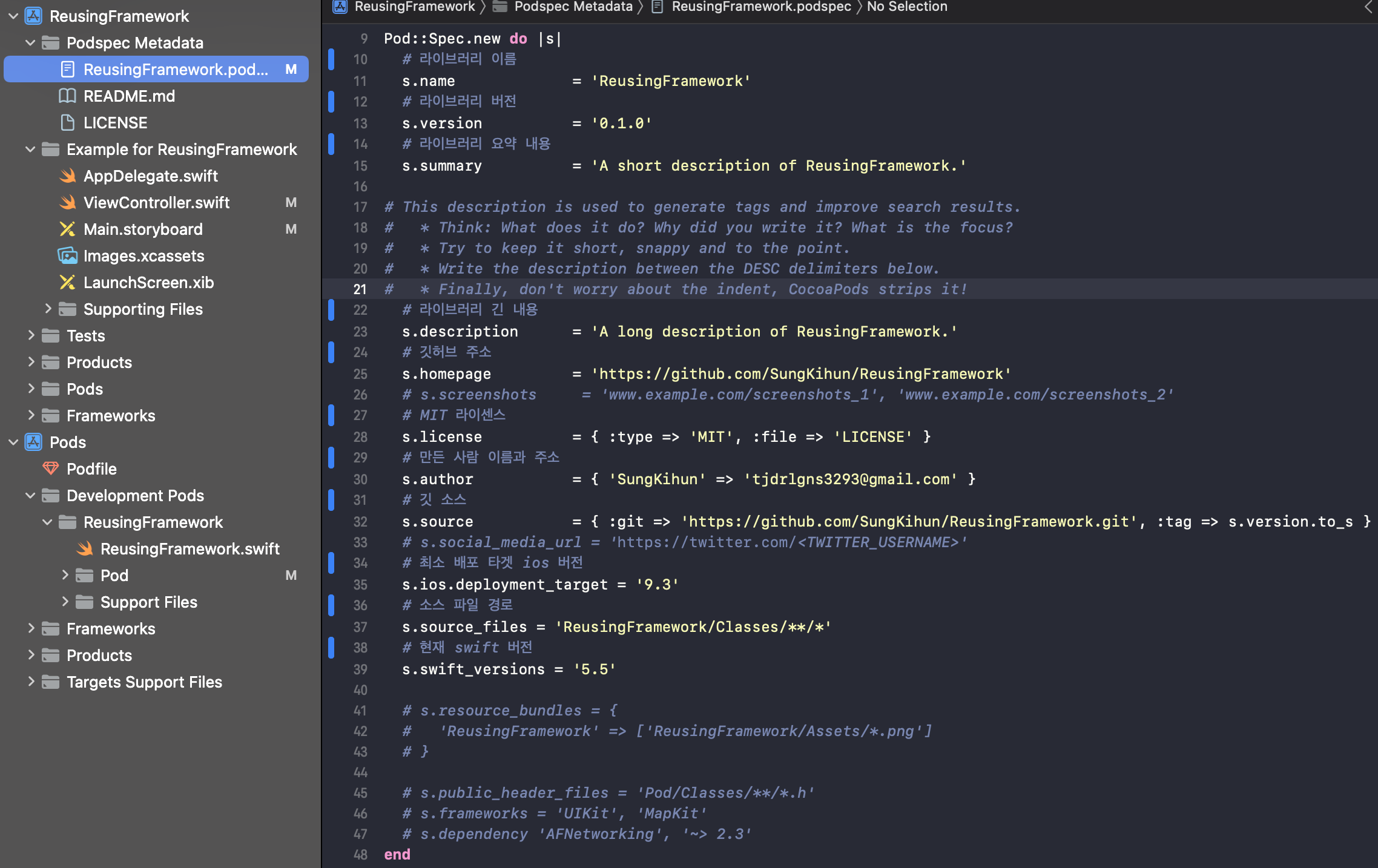Collapse Example for ReusingFramework group
This screenshot has height=868, width=1378.
tap(30, 150)
